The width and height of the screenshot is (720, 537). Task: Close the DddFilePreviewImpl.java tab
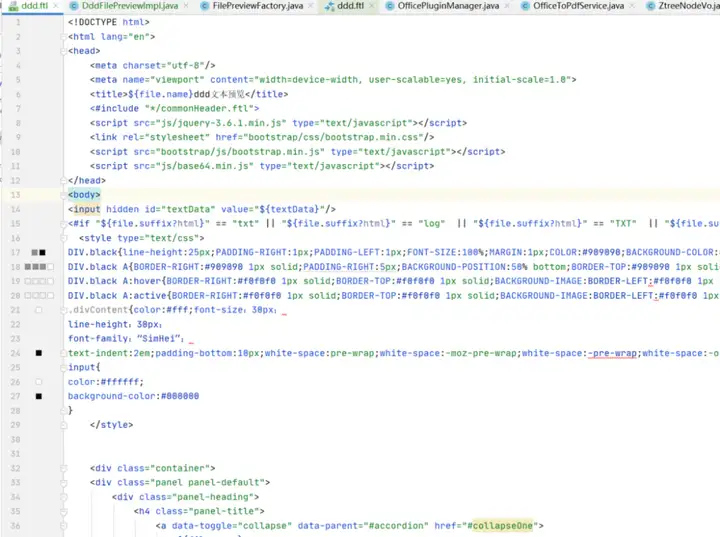pyautogui.click(x=186, y=6)
